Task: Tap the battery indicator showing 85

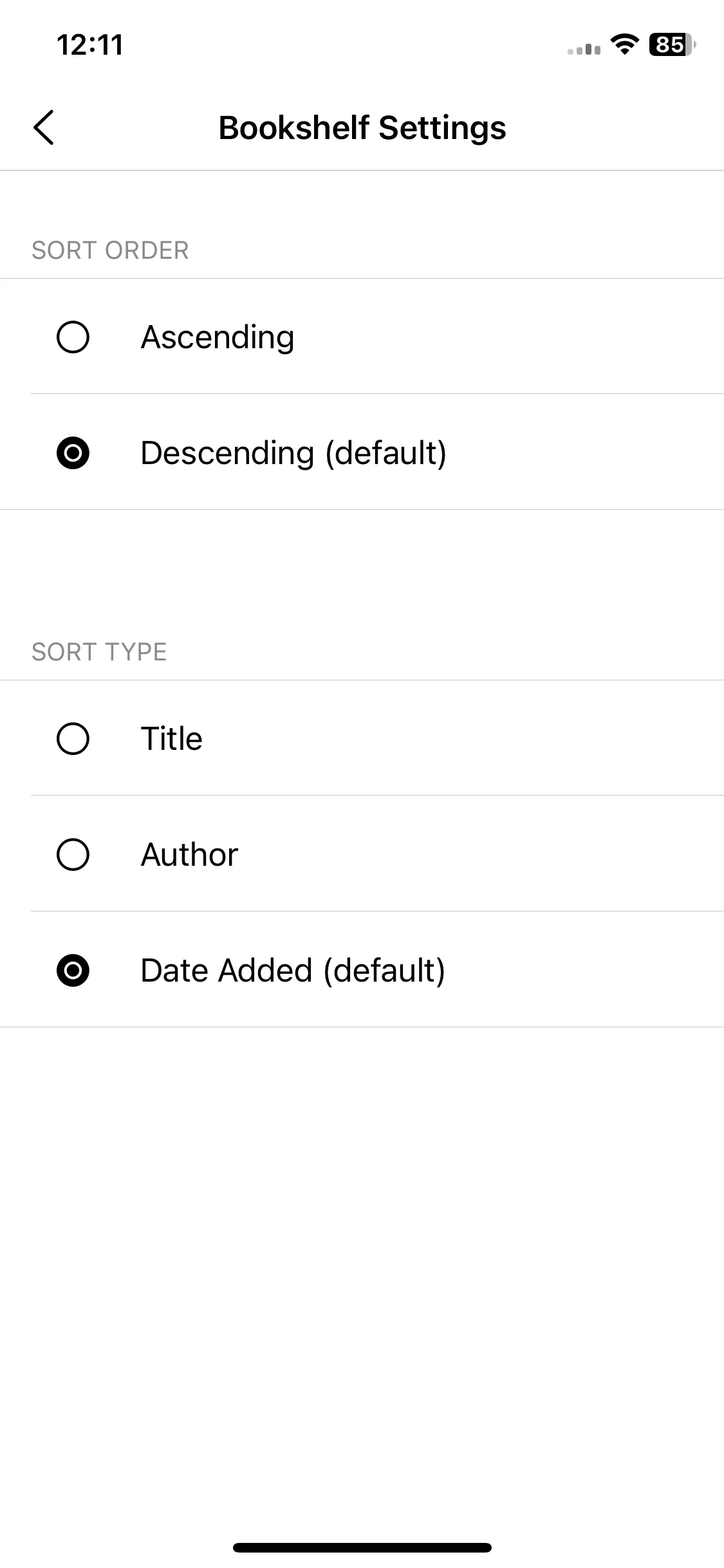Action: coord(673,44)
